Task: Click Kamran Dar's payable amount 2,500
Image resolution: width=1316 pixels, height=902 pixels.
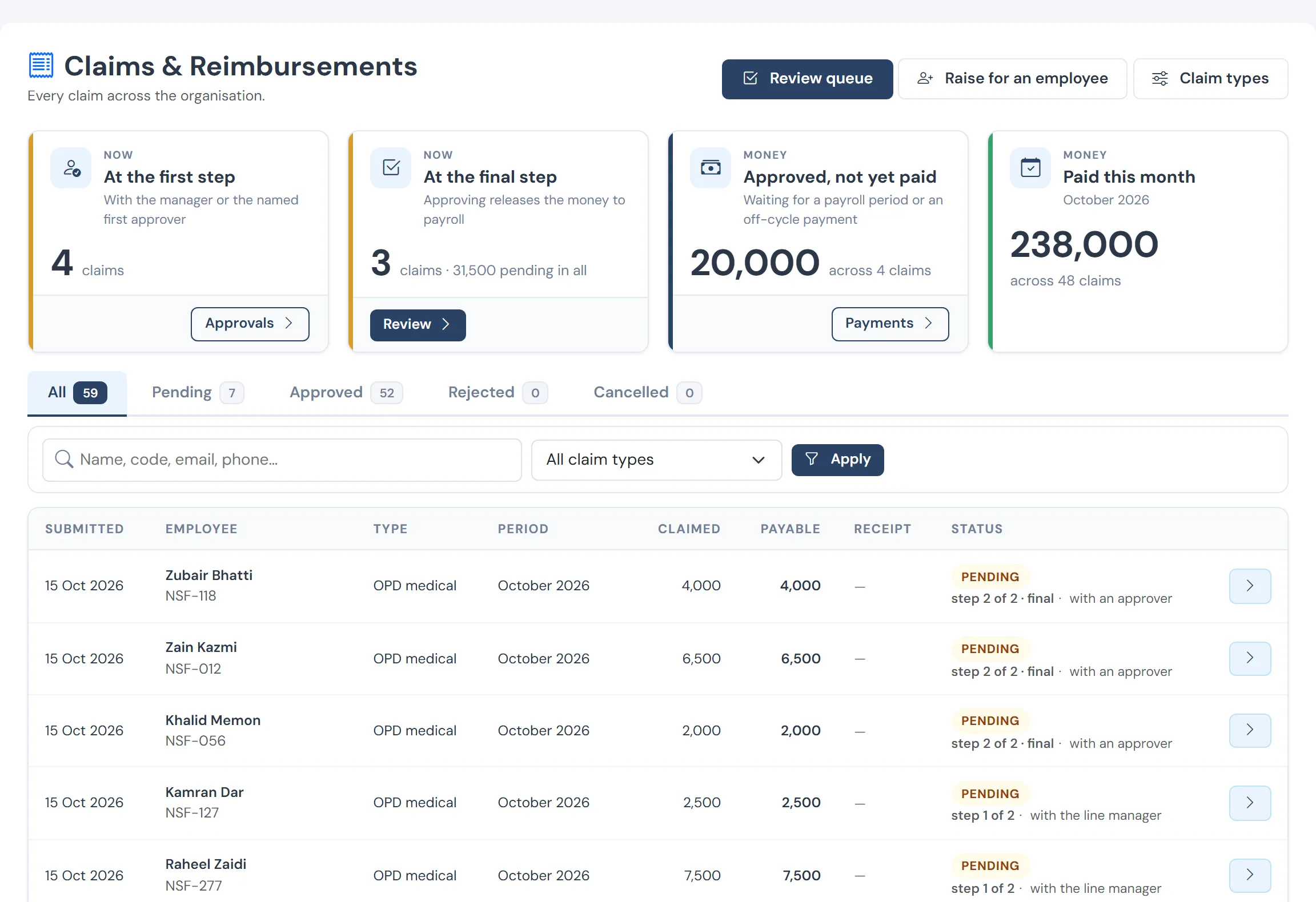Action: tap(801, 802)
